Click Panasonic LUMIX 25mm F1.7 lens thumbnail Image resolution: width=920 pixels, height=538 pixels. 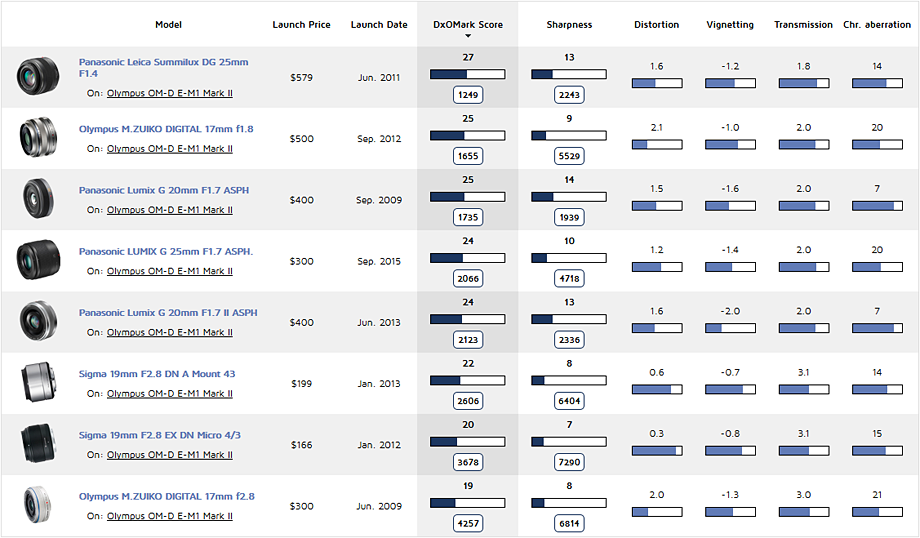pos(38,260)
